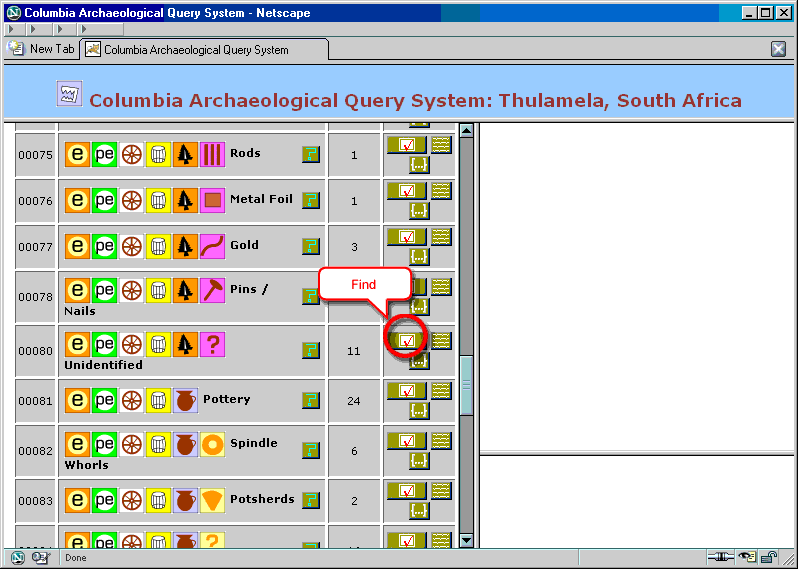The height and width of the screenshot is (569, 798).
Task: Click the Netscape Navigator status bar icon
Action: (x=18, y=558)
